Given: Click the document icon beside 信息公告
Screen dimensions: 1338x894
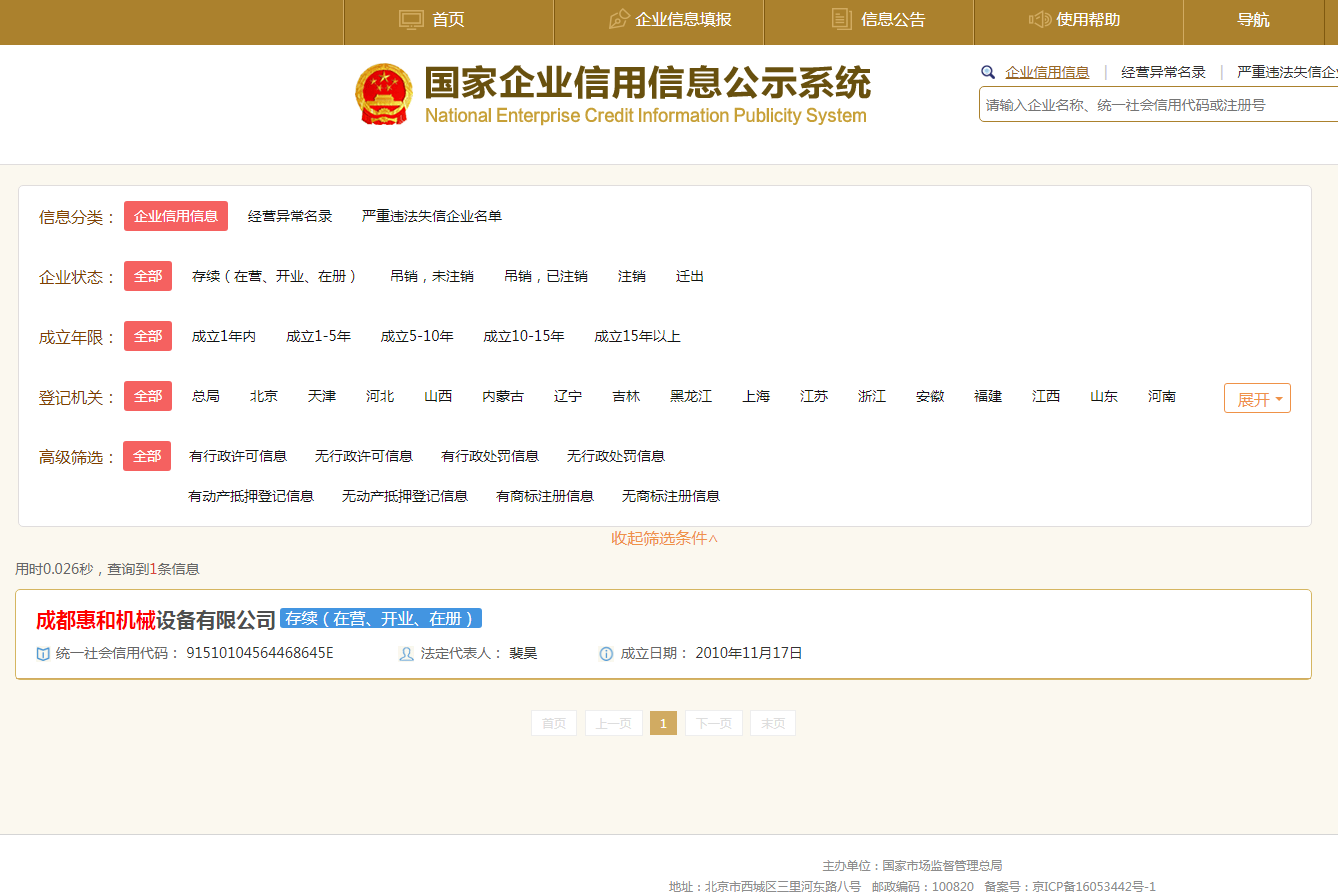Looking at the screenshot, I should point(841,19).
